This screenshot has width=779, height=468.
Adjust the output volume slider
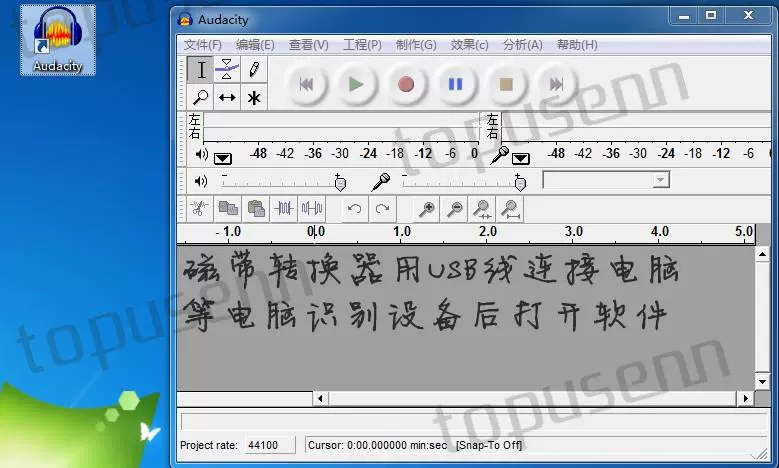[284, 183]
